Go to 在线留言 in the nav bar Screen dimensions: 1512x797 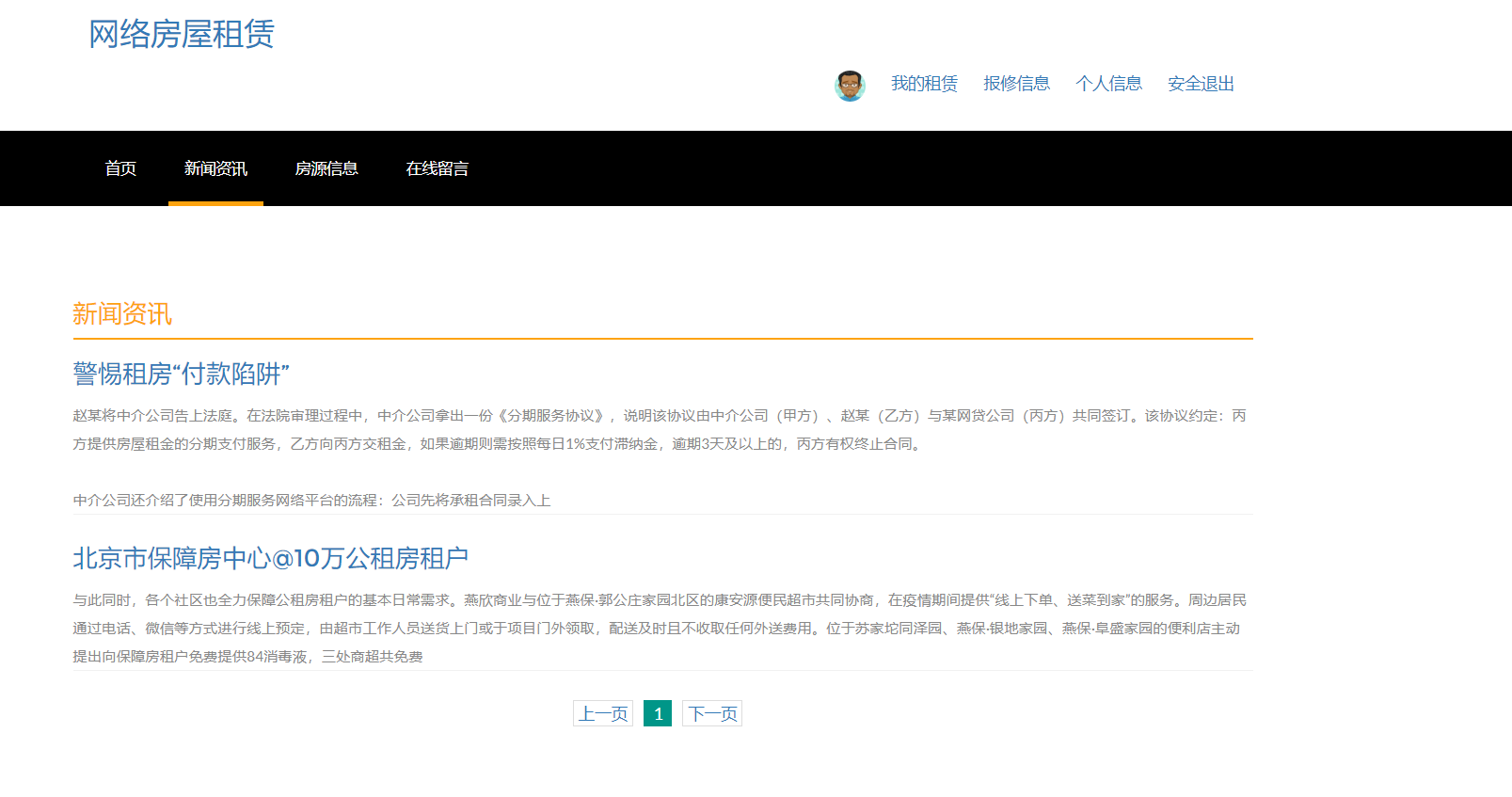pos(437,168)
